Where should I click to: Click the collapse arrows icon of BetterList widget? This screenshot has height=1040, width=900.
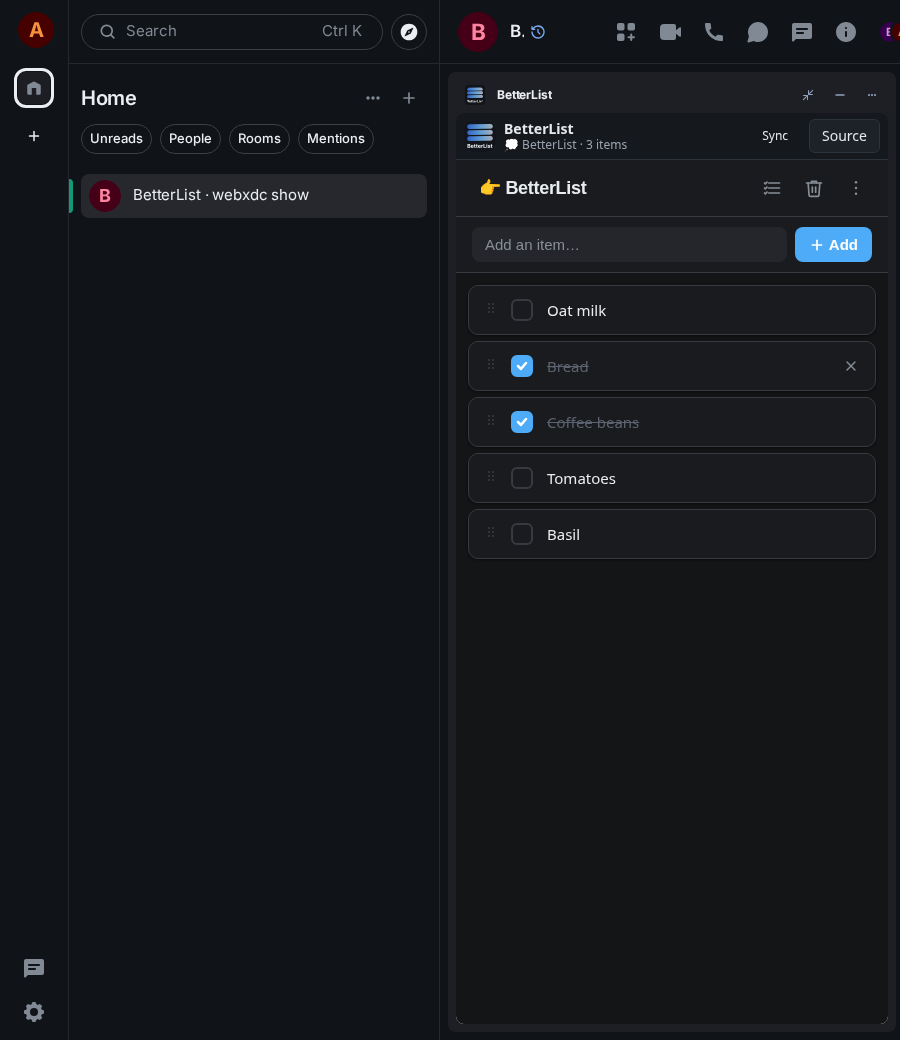coord(808,95)
